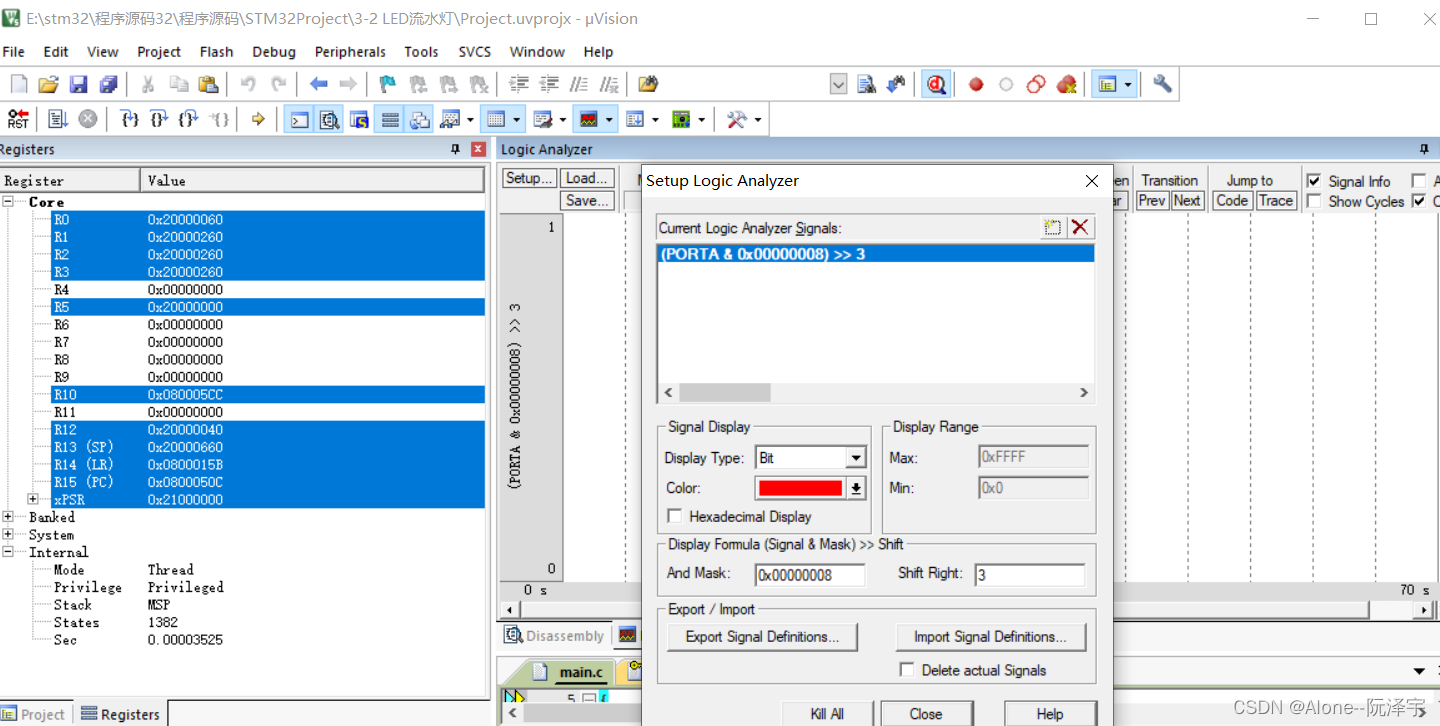Click the pin icon of Registers panel

(456, 149)
